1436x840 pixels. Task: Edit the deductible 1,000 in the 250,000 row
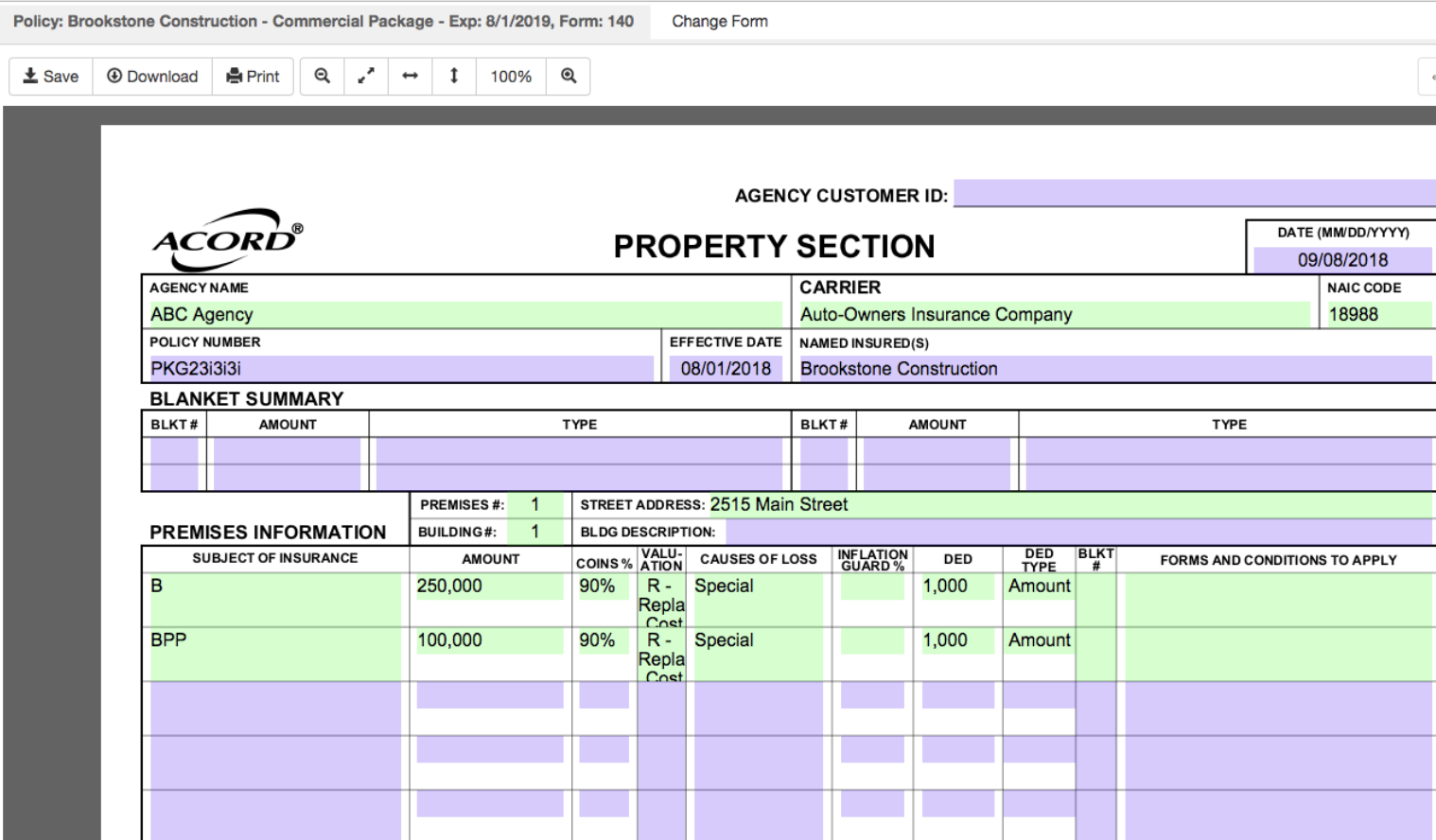click(x=958, y=586)
